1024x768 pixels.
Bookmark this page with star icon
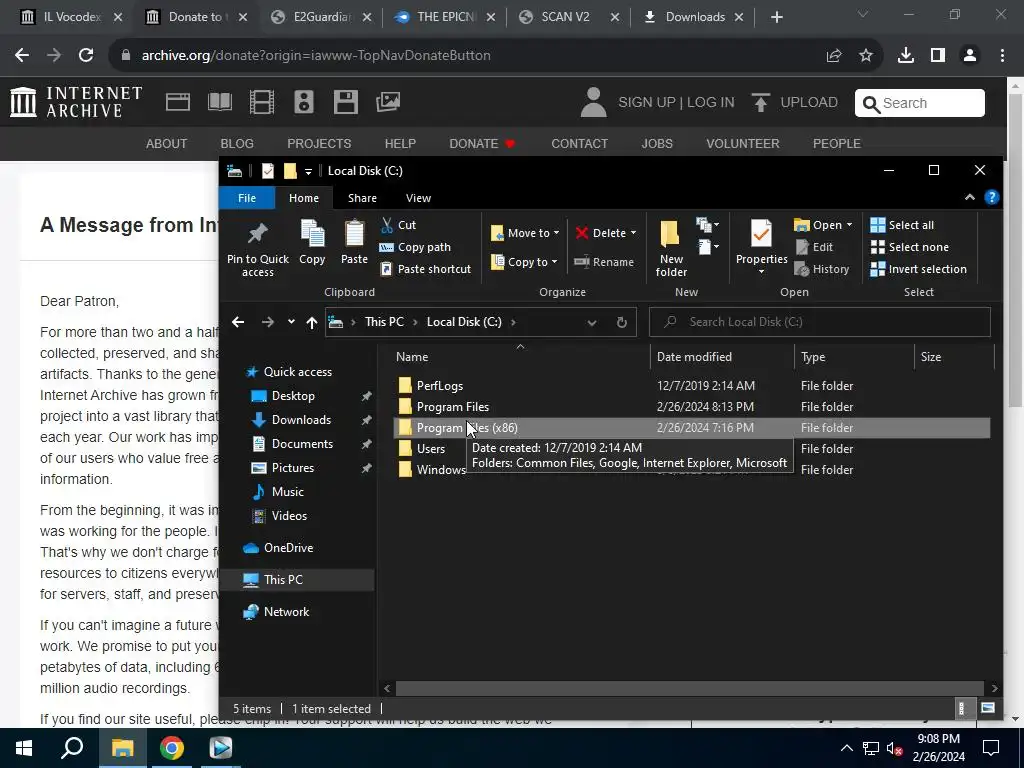[866, 56]
